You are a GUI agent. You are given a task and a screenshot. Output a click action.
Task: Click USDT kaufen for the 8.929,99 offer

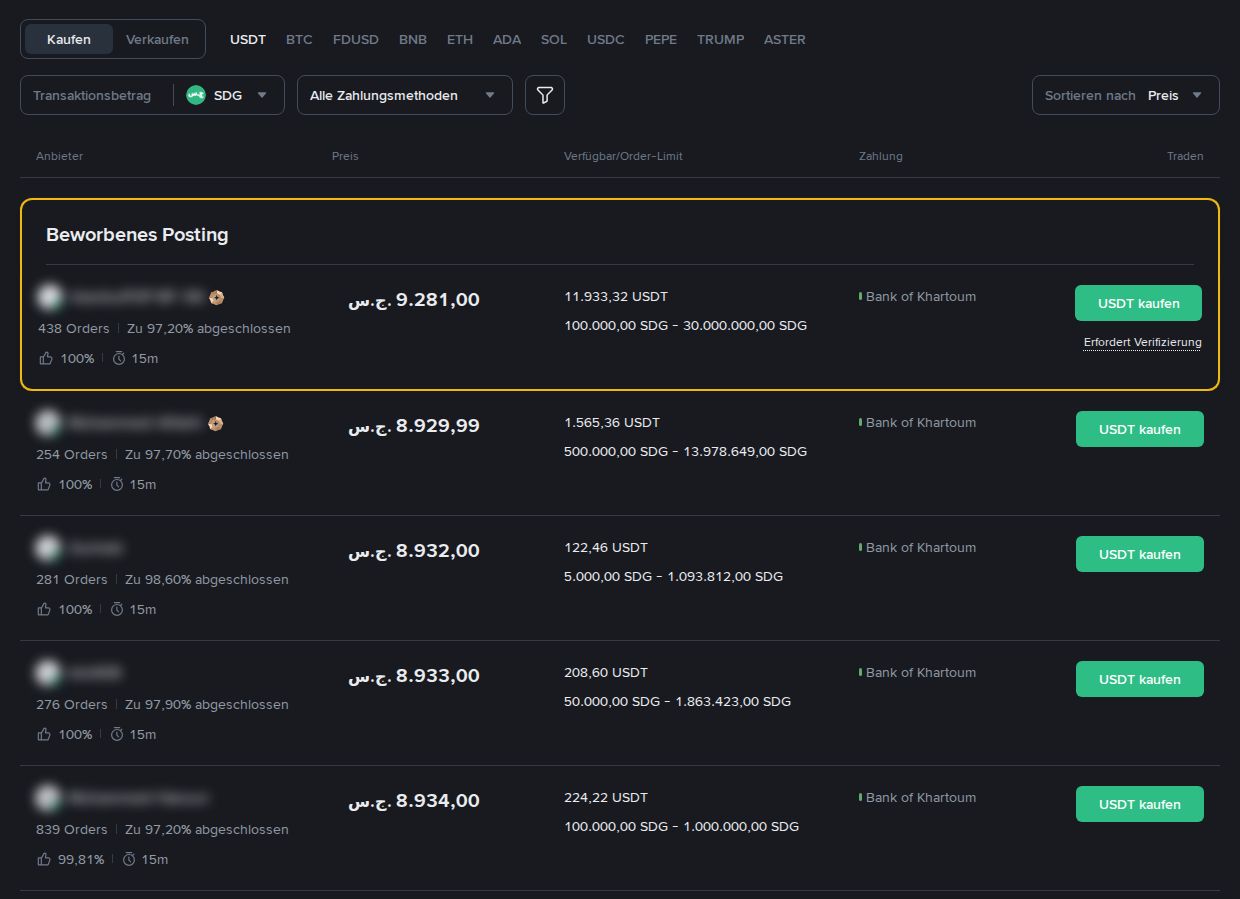[x=1140, y=429]
